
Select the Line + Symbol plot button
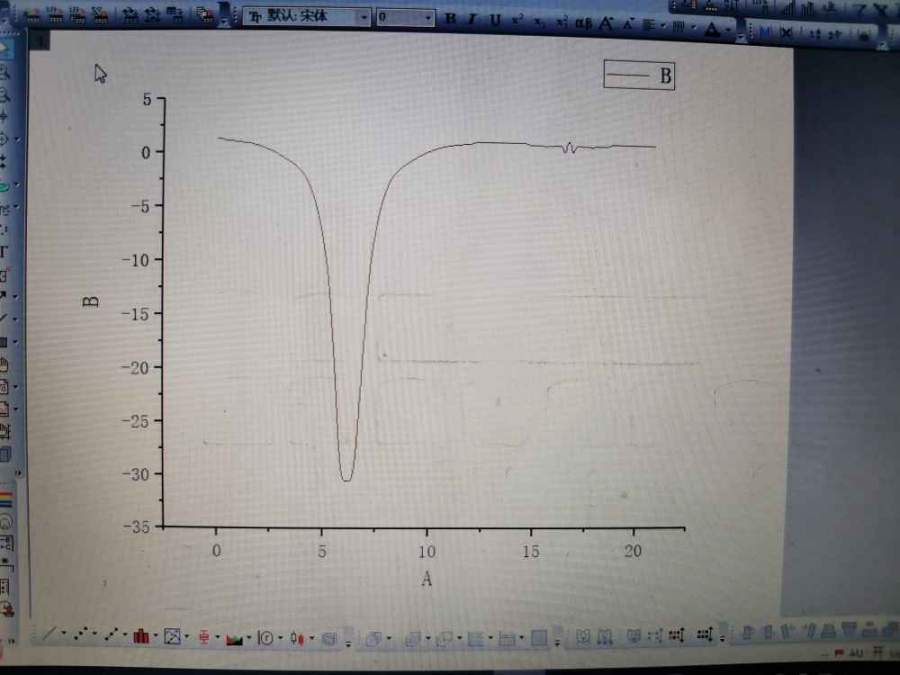[111, 634]
